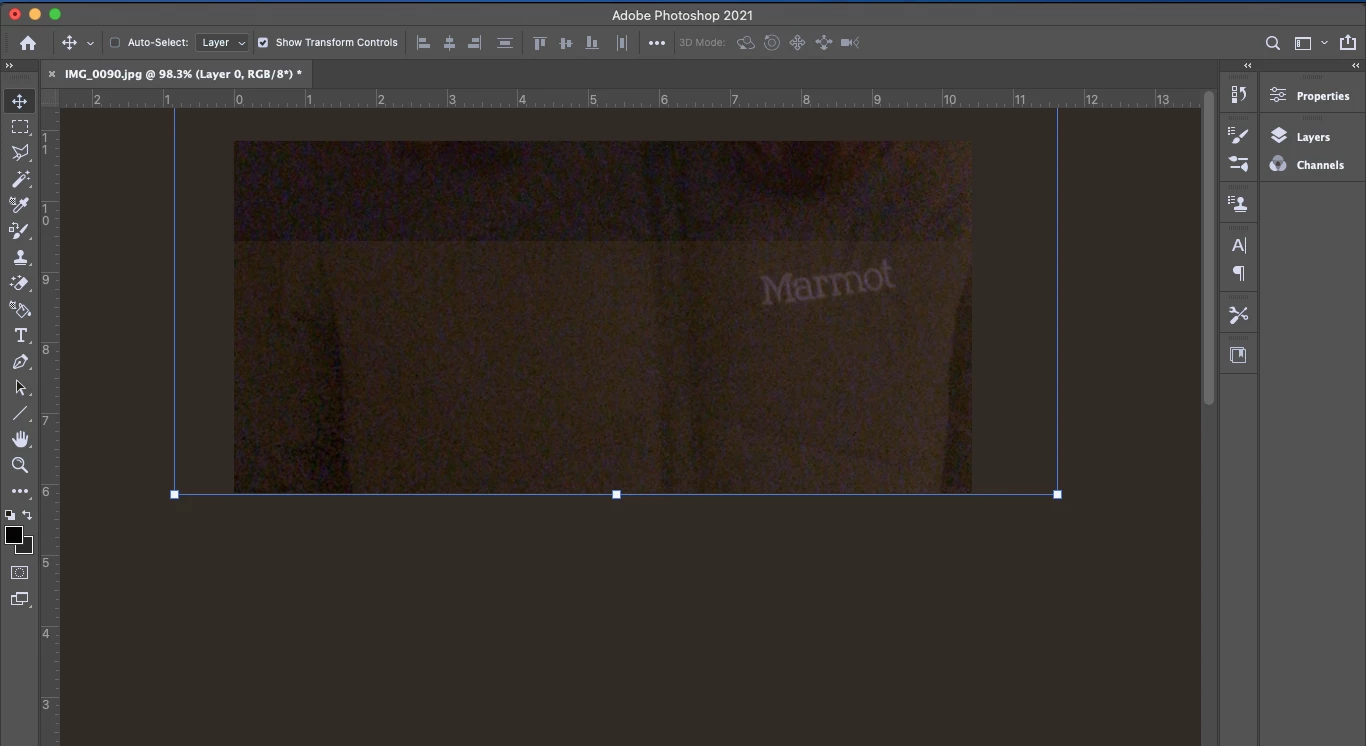The height and width of the screenshot is (746, 1366).
Task: Open the Layers panel
Action: tap(1300, 137)
